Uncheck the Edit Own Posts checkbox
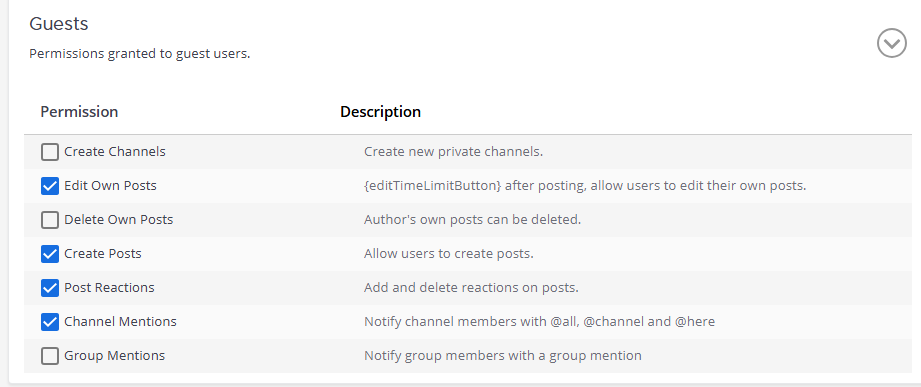 (x=50, y=186)
